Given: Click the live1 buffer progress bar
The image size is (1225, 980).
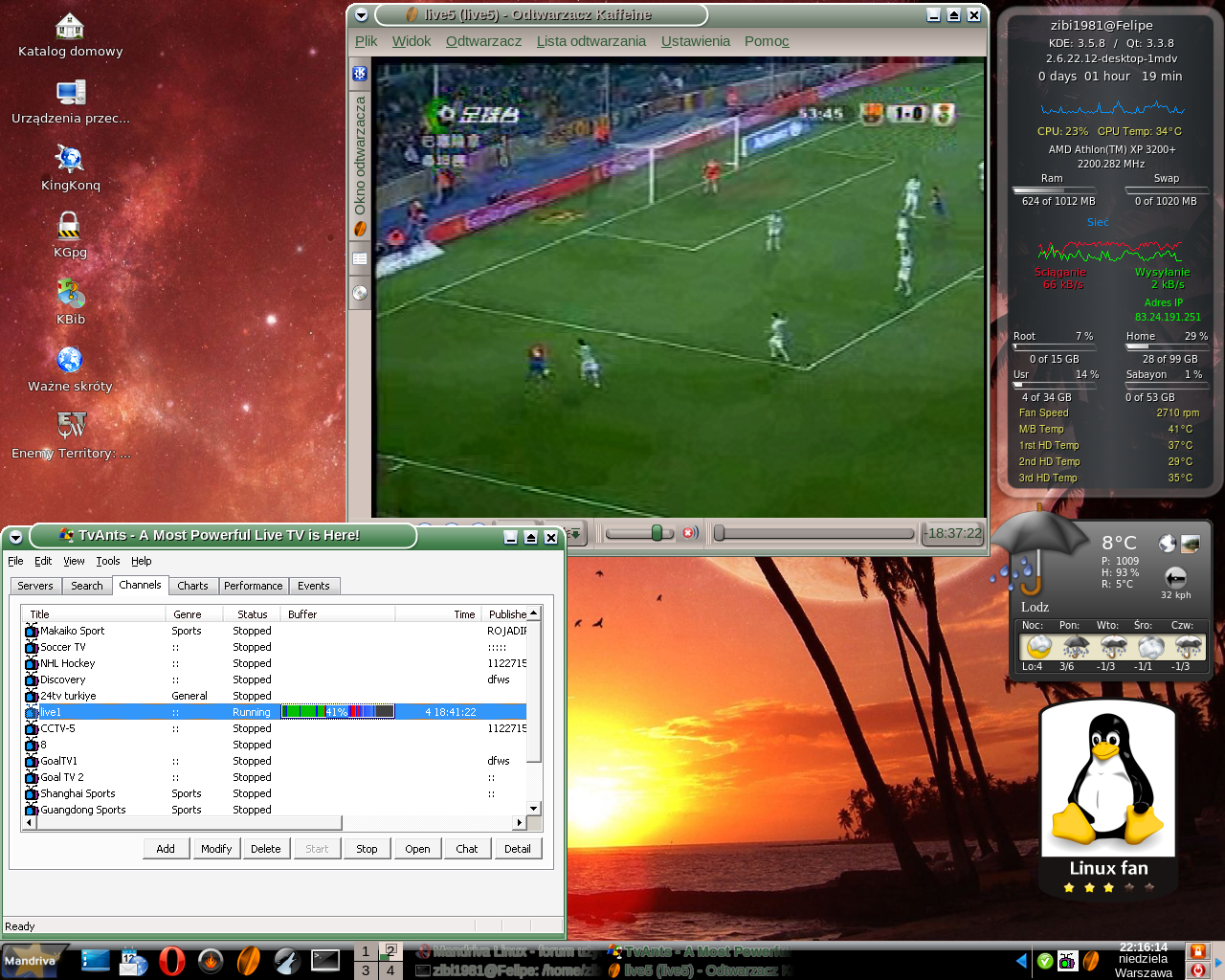Looking at the screenshot, I should click(338, 711).
